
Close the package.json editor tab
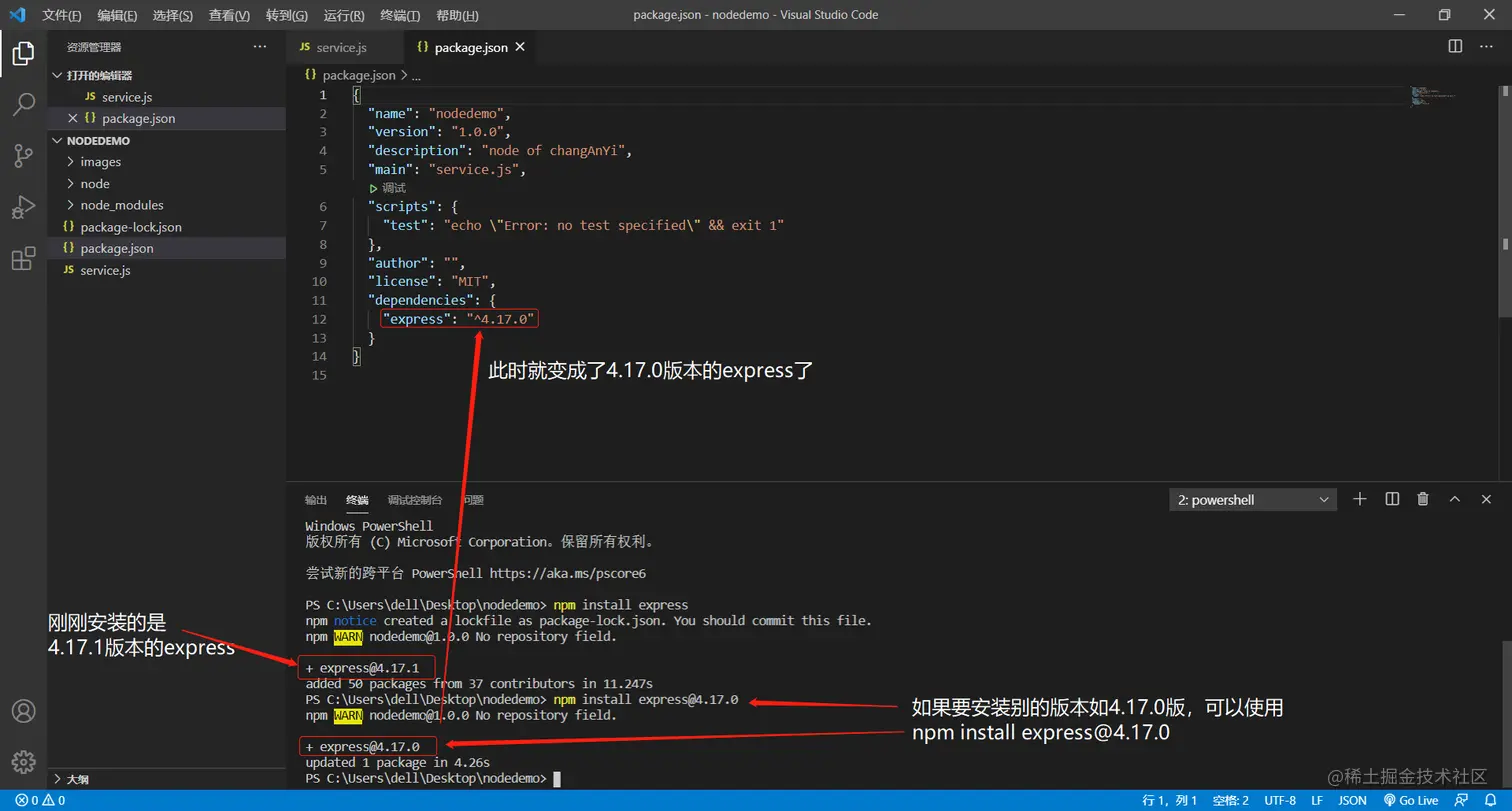click(519, 47)
